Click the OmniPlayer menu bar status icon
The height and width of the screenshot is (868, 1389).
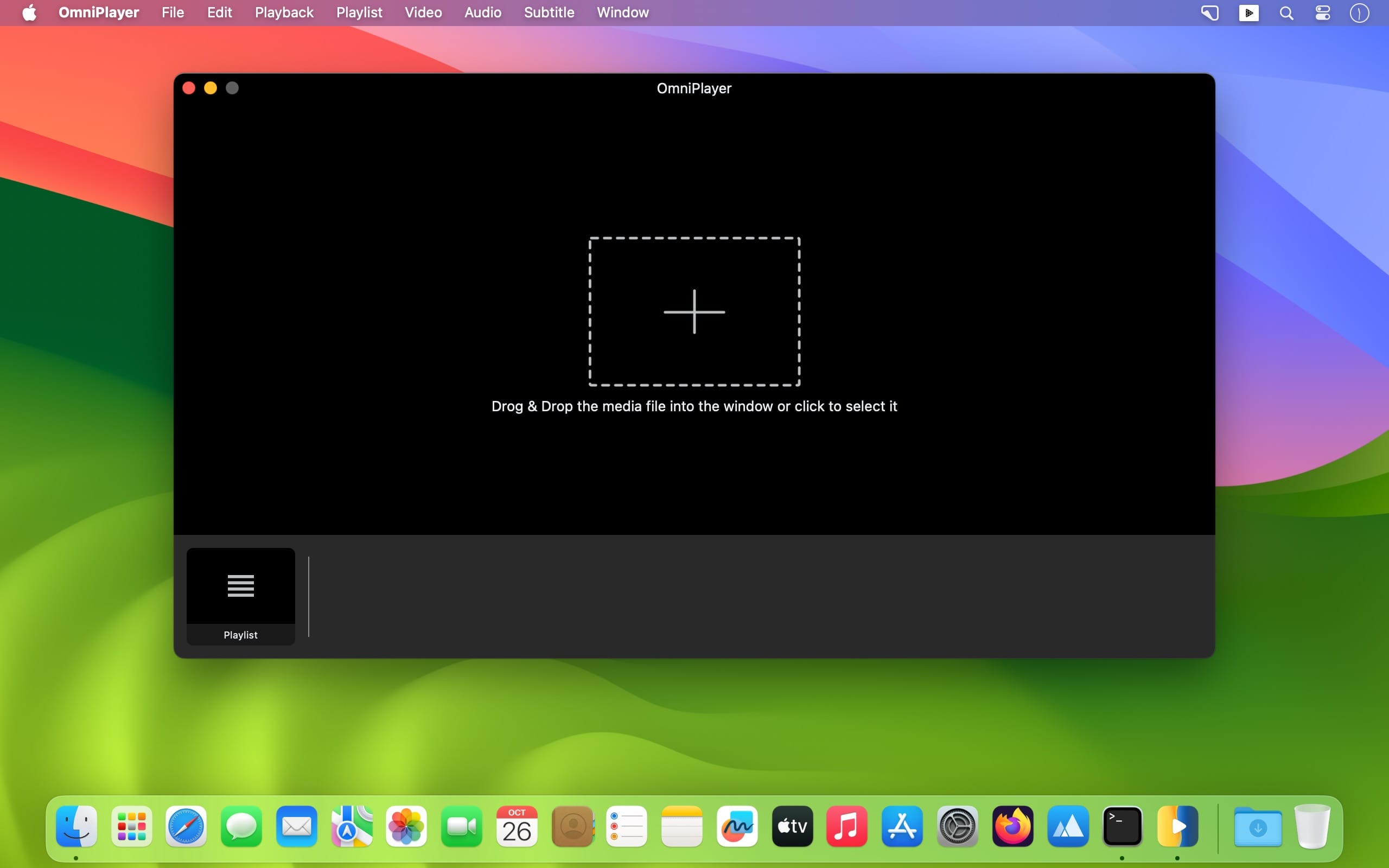1248,12
